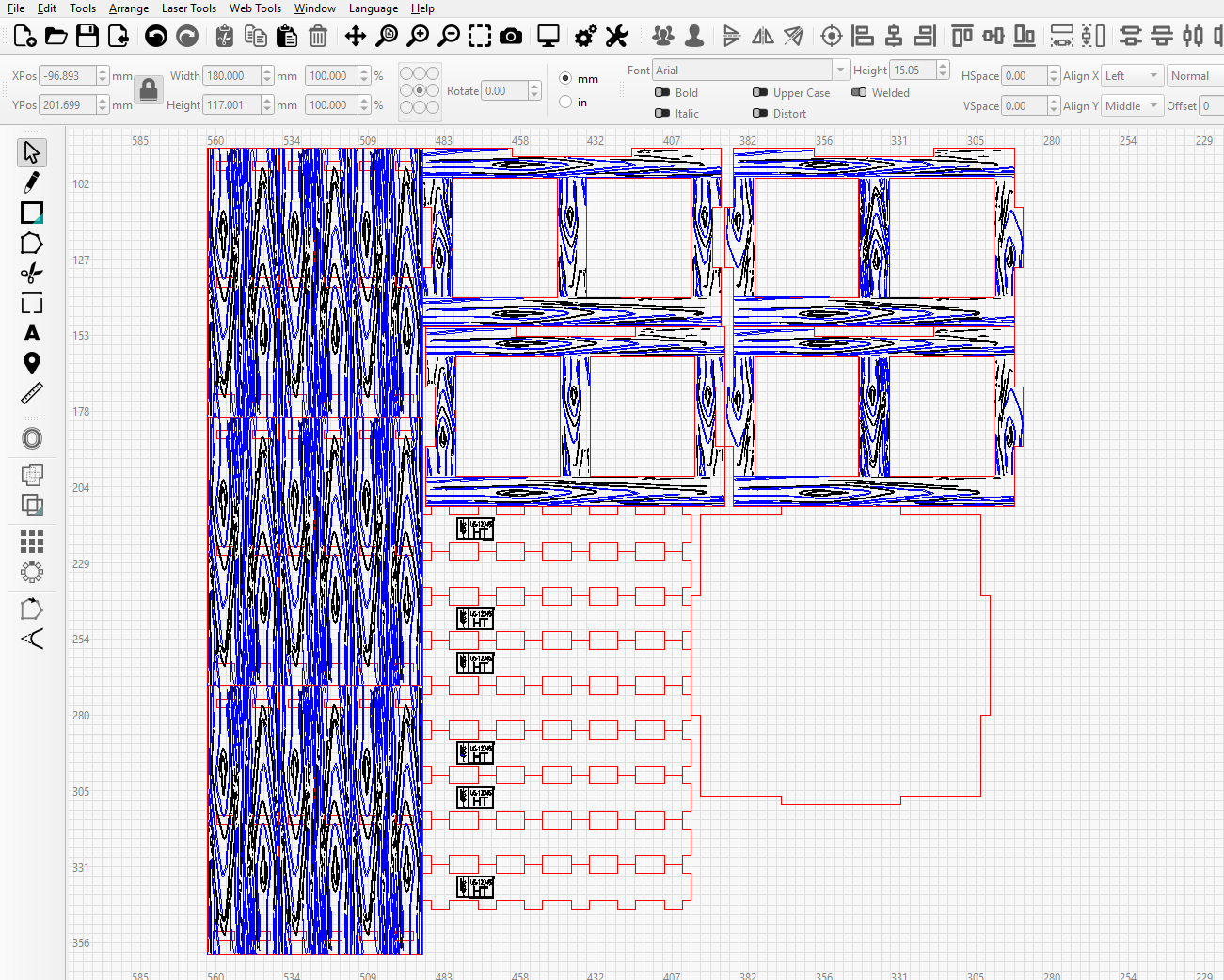
Task: Select the Measure ruler tool
Action: coord(32,393)
